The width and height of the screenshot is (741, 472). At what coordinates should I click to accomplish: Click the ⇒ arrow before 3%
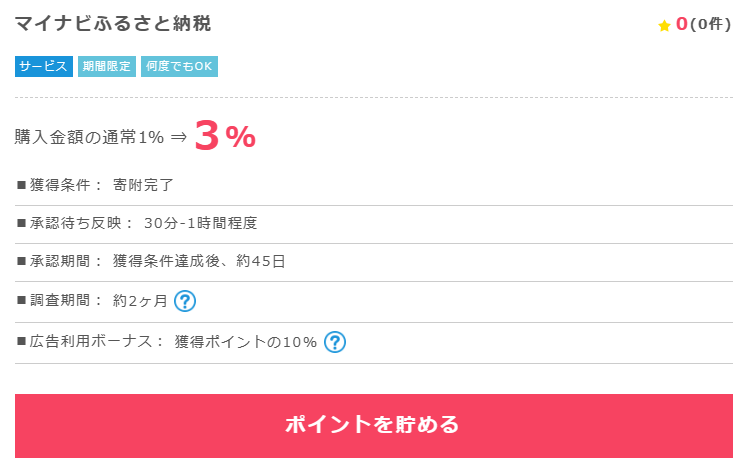click(x=179, y=137)
